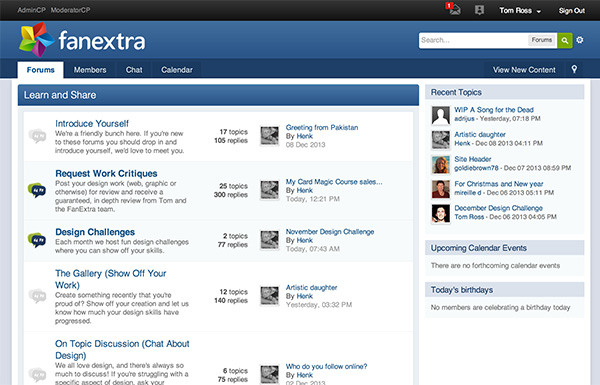Open advanced search gear icon
This screenshot has width=600, height=385.
[580, 40]
